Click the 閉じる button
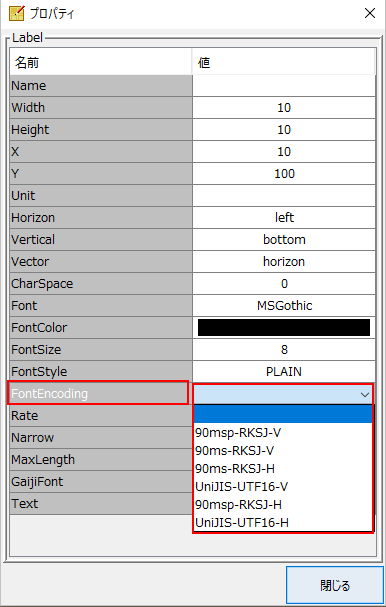 coord(335,585)
